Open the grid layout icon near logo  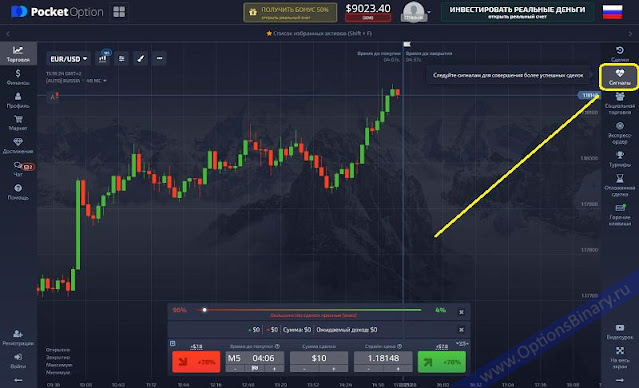[119, 12]
